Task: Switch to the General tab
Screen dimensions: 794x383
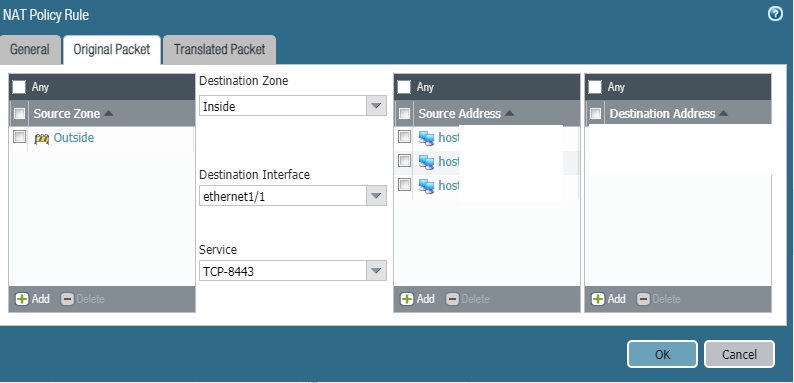Action: point(30,49)
